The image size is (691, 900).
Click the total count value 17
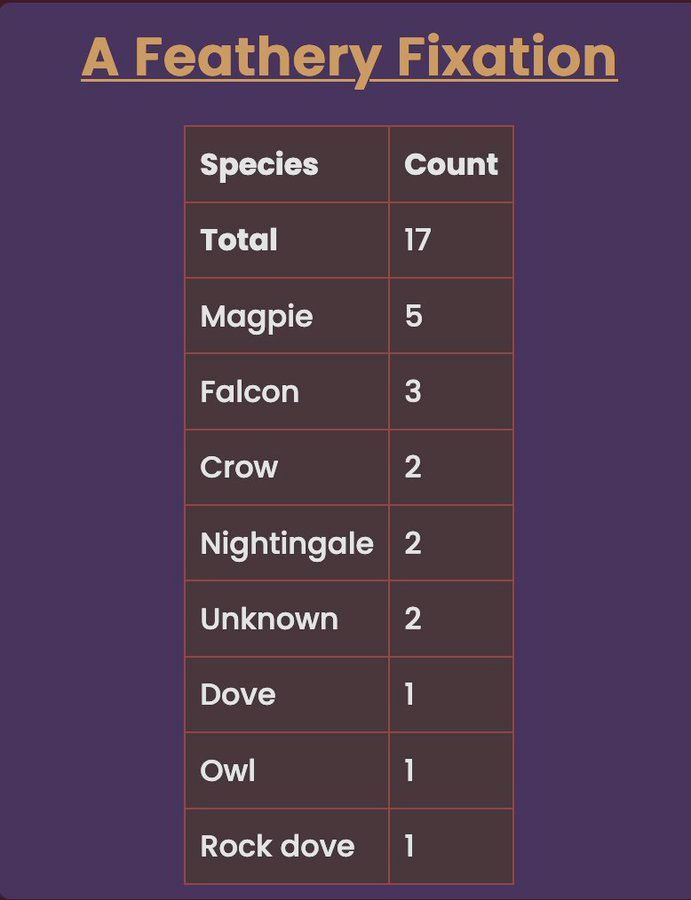click(451, 240)
